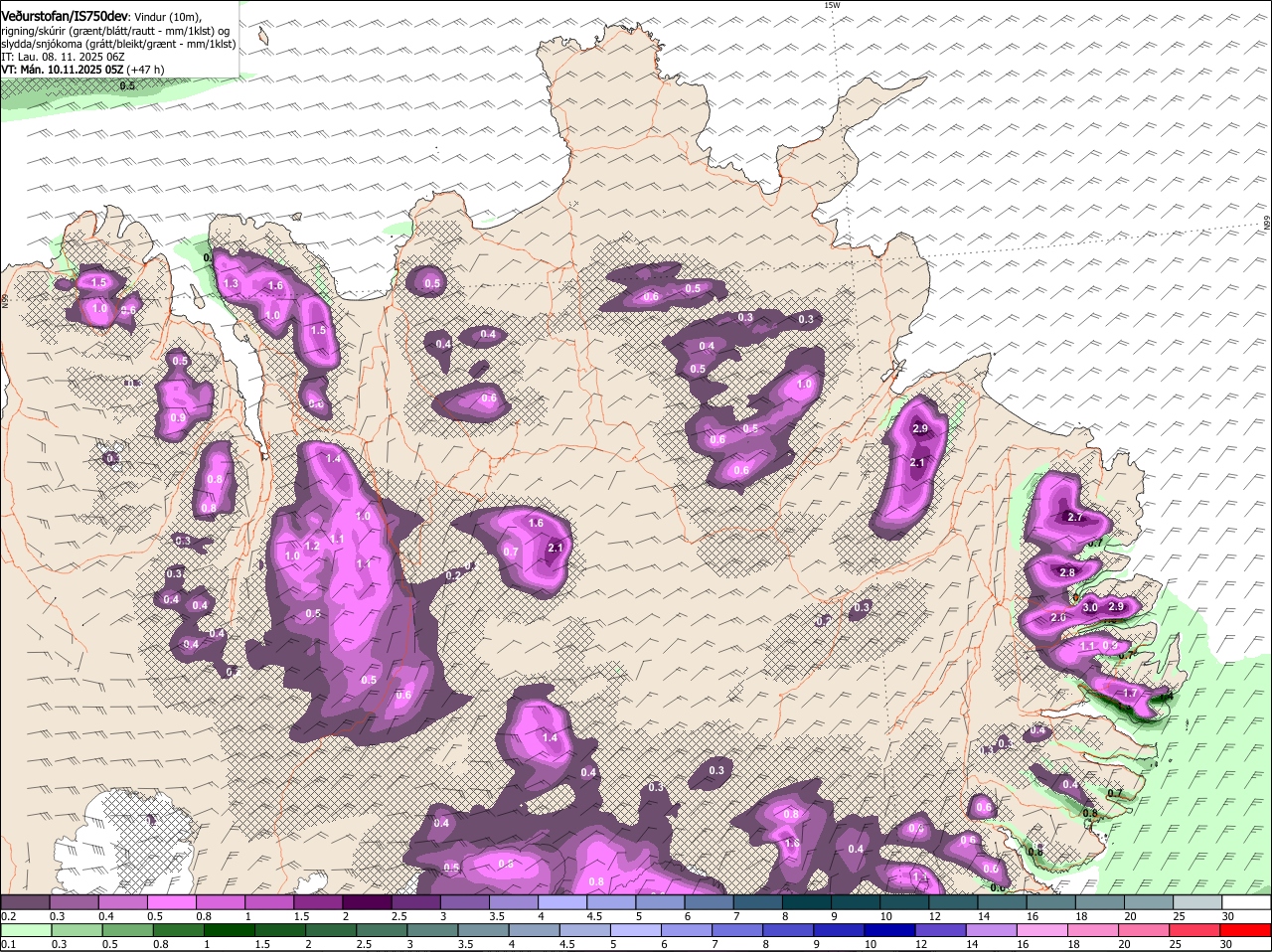Click the '0.2' label in the upper legend
The width and height of the screenshot is (1272, 952).
coord(8,915)
